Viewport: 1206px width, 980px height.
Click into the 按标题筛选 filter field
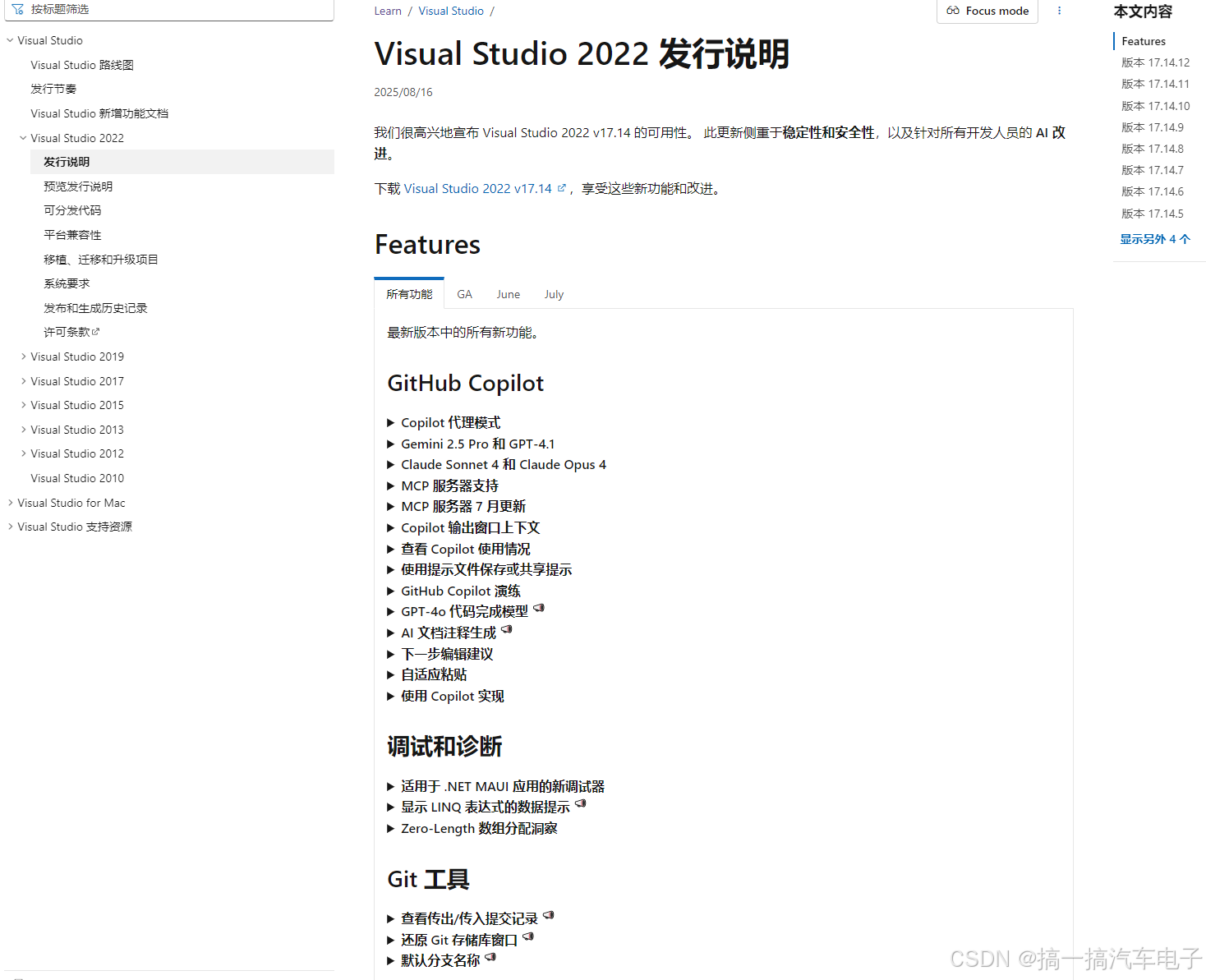coord(168,9)
